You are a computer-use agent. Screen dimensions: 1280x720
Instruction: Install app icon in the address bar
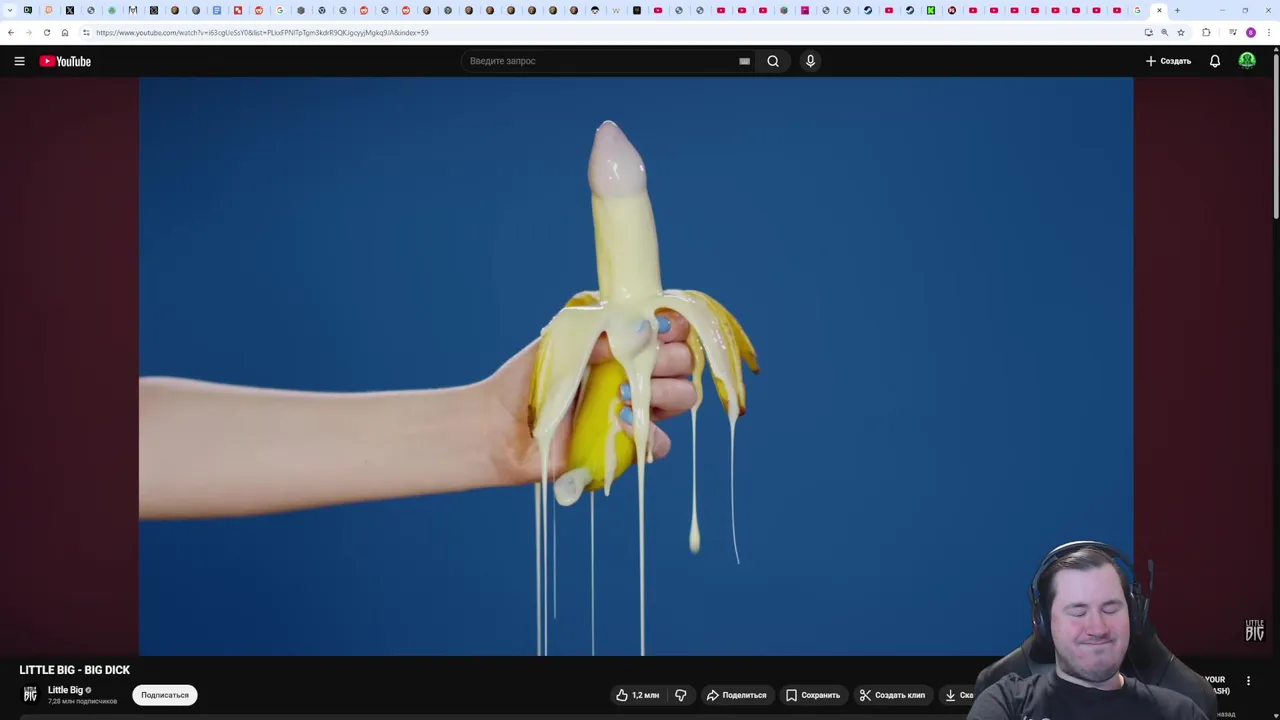click(x=1148, y=32)
